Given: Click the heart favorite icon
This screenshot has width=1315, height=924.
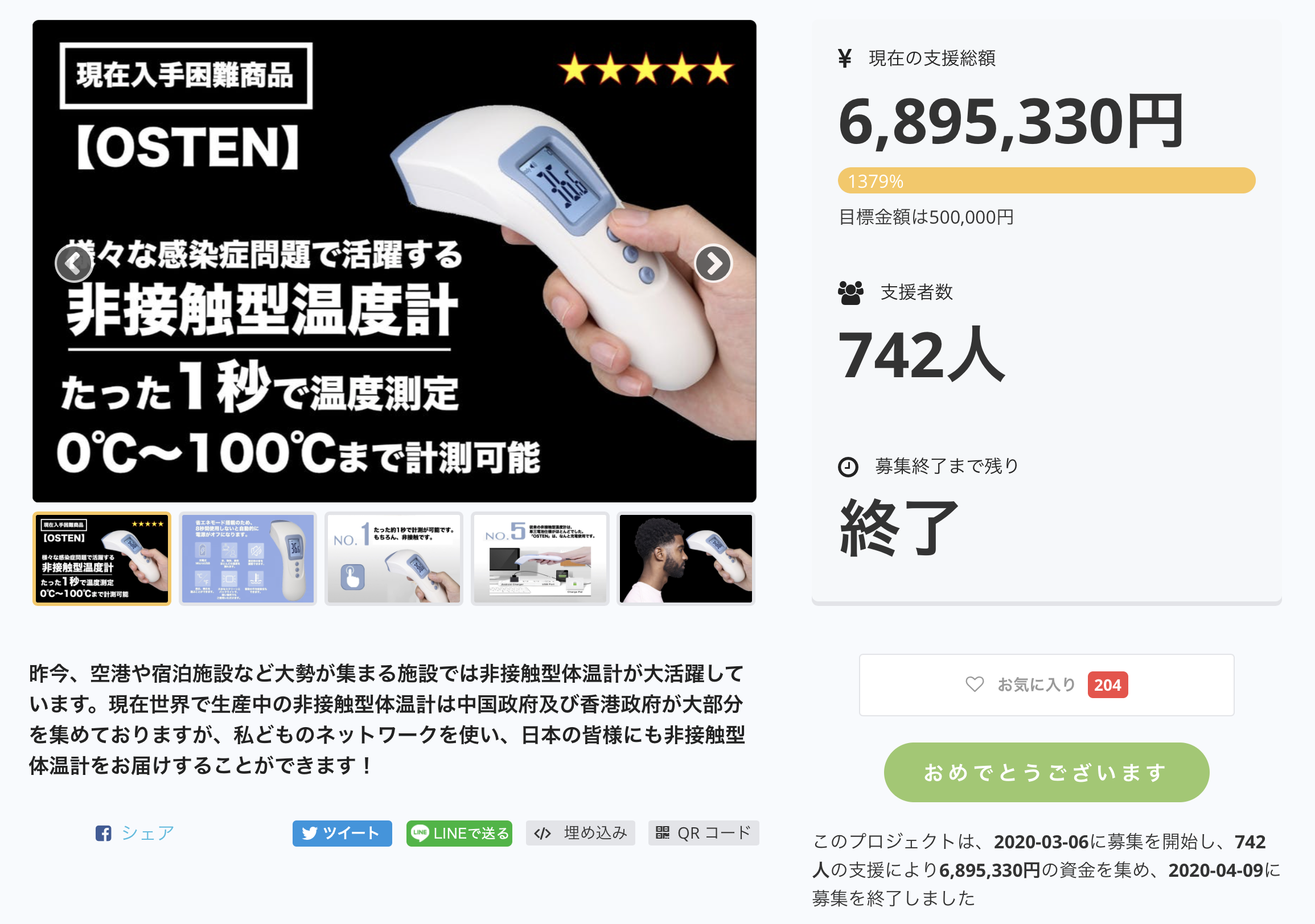Looking at the screenshot, I should coord(974,684).
